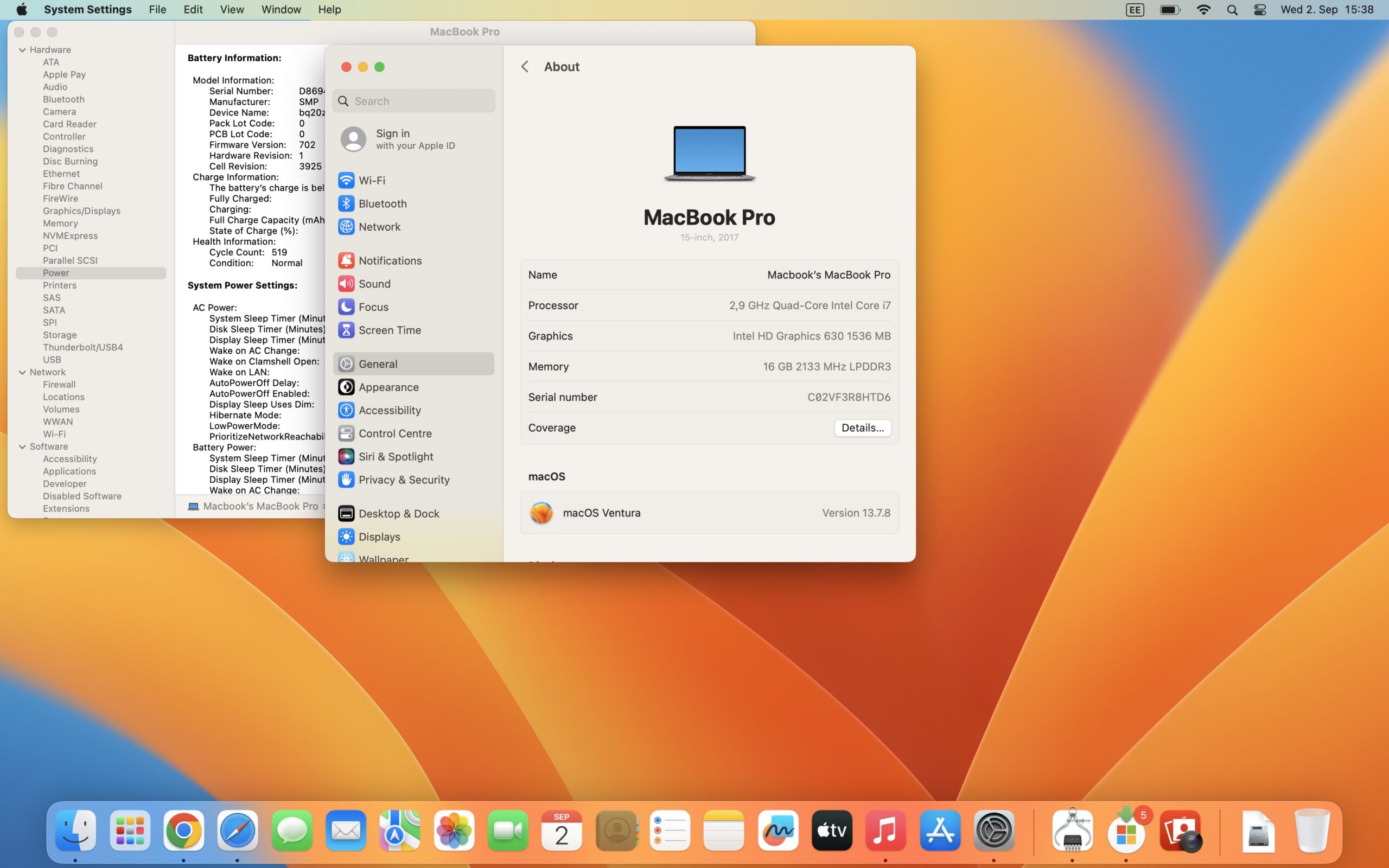The image size is (1389, 868).
Task: Click the macOS Ventura version row
Action: click(x=710, y=513)
